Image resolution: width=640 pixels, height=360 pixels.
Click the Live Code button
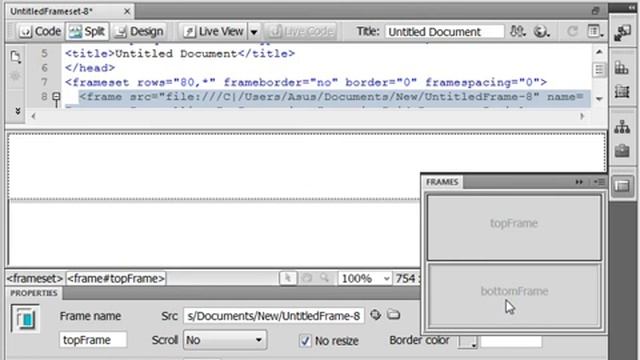(x=301, y=31)
